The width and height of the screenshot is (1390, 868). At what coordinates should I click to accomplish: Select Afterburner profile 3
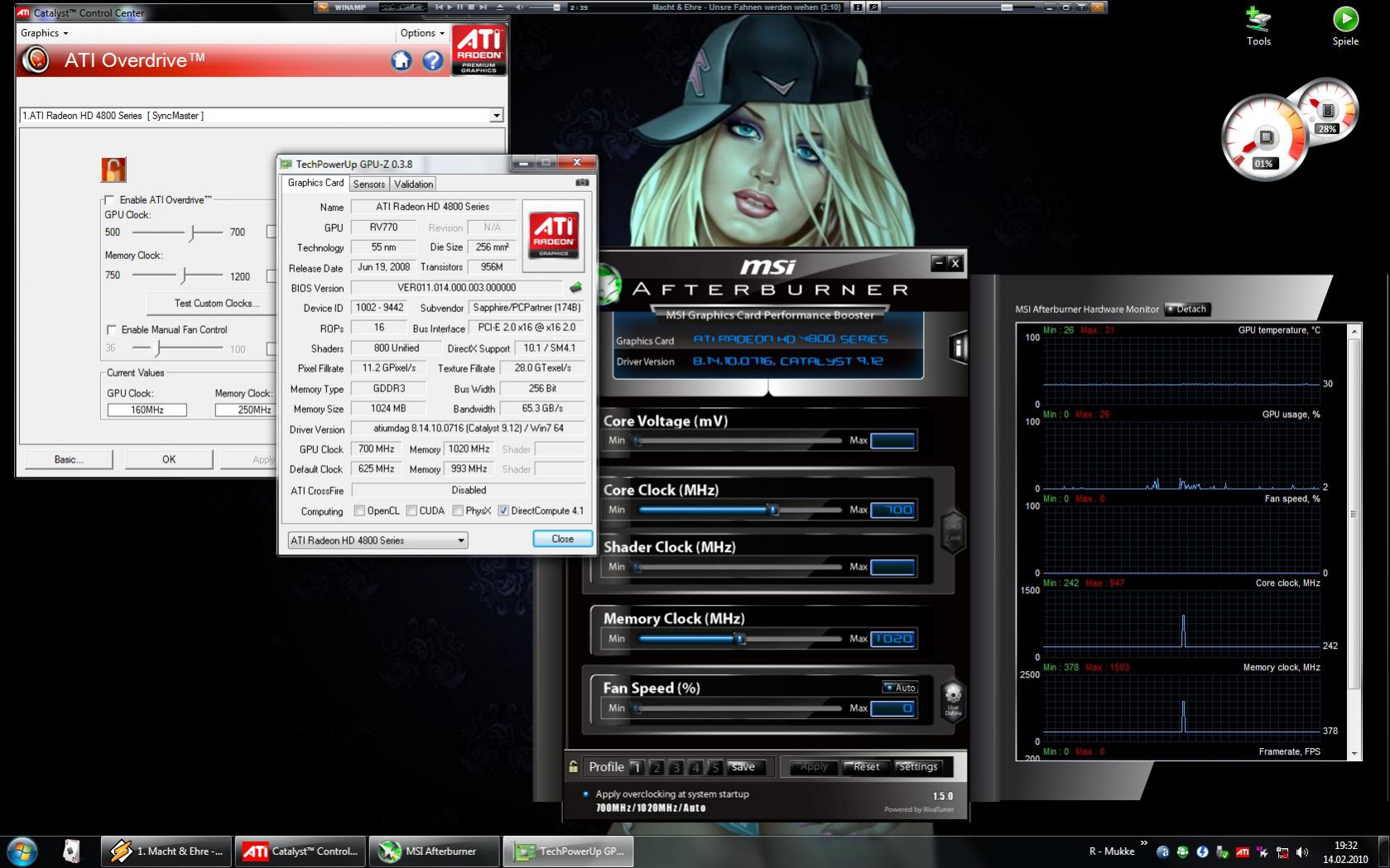tap(676, 767)
